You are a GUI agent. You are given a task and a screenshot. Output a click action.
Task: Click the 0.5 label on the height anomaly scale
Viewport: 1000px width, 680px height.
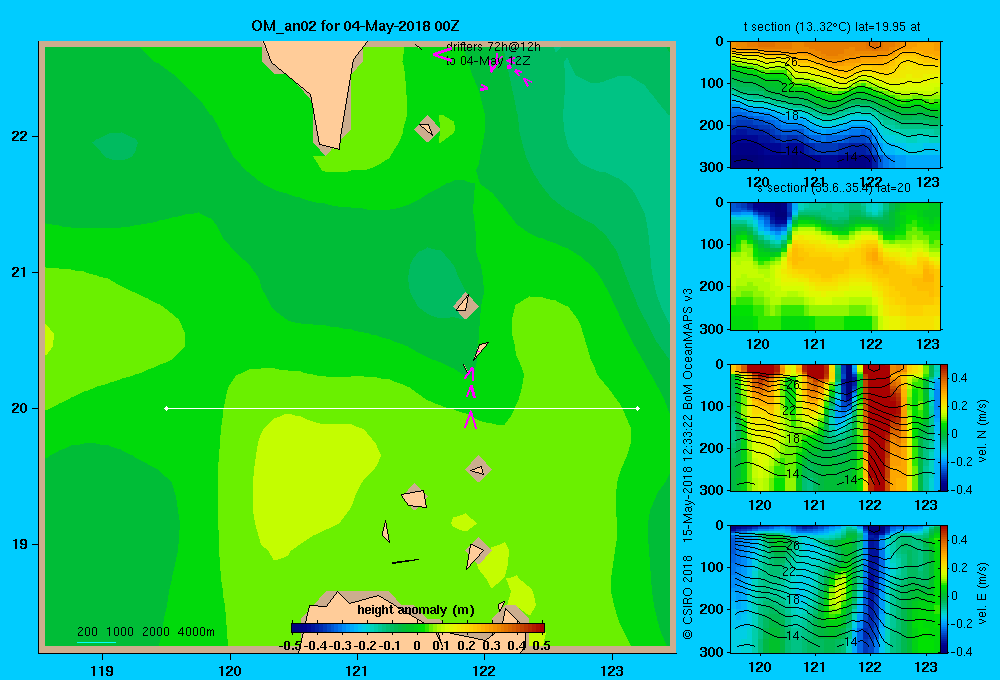pyautogui.click(x=541, y=646)
